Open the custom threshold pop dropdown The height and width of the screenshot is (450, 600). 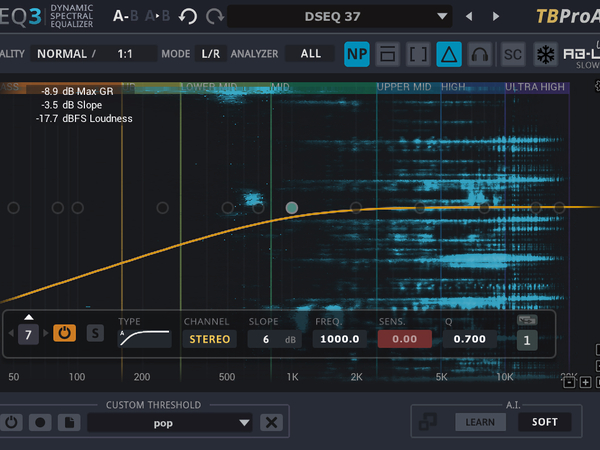pos(170,422)
